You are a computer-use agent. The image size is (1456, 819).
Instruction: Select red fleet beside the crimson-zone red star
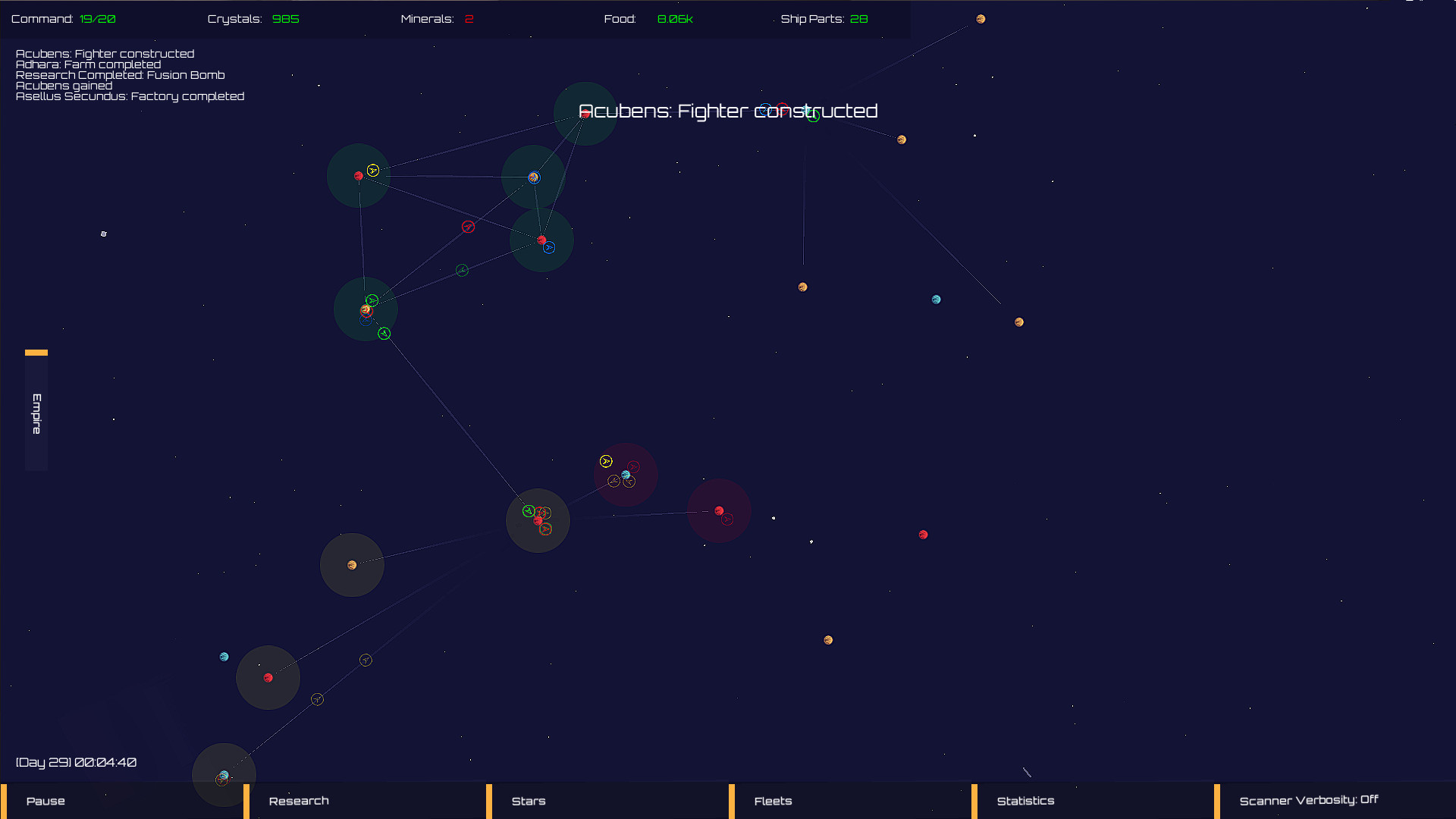728,519
